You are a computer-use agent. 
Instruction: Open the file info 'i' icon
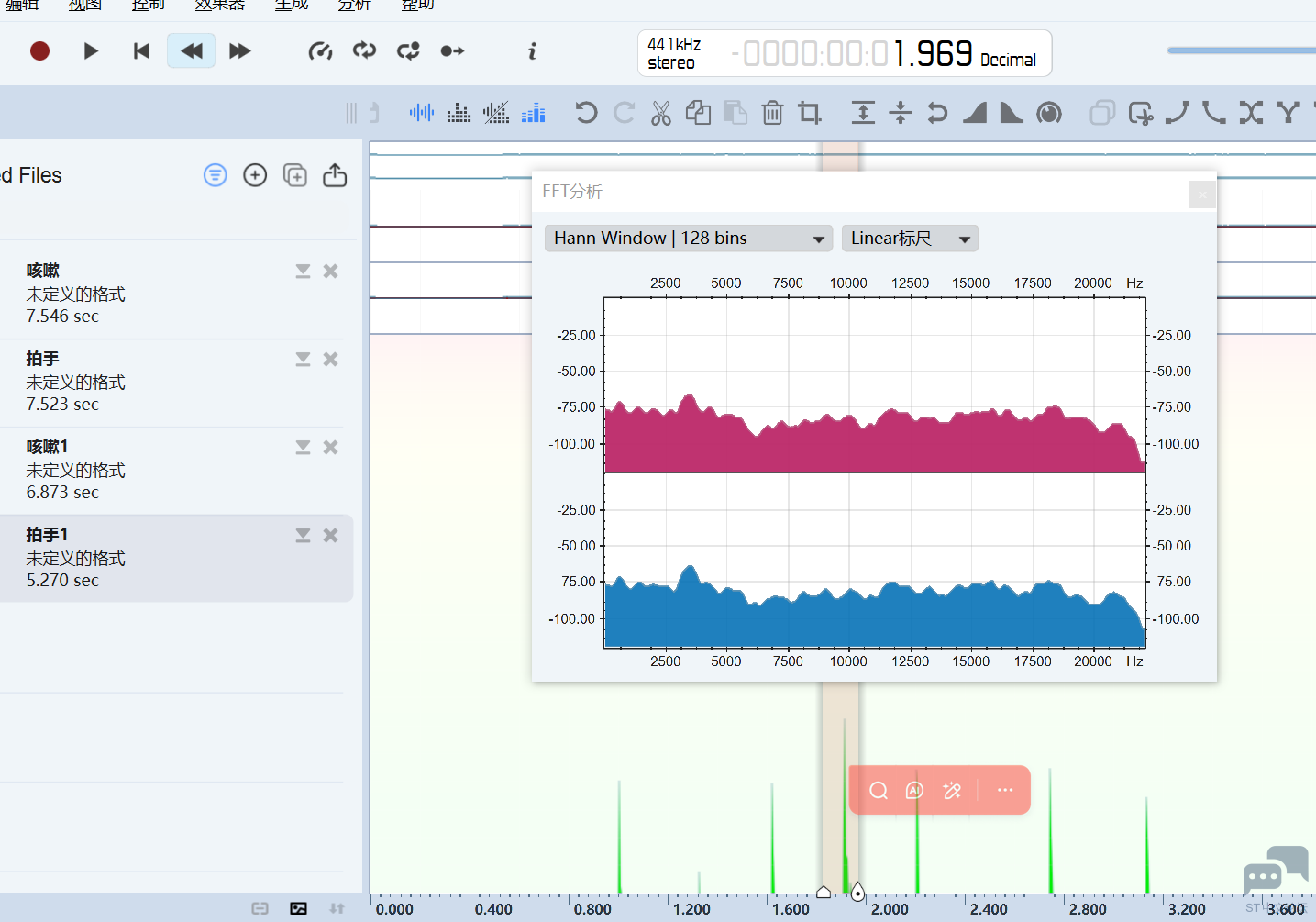[x=532, y=51]
